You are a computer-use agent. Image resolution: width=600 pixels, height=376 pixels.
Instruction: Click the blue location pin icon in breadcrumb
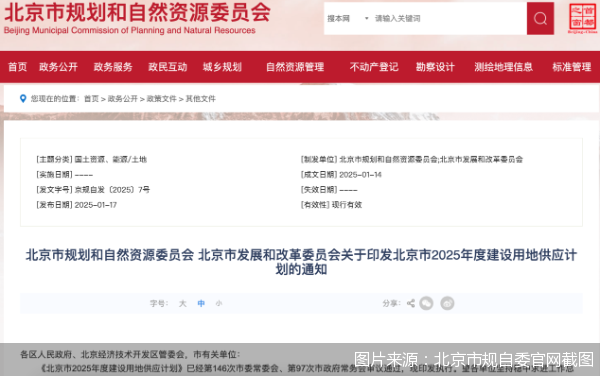click(x=23, y=99)
